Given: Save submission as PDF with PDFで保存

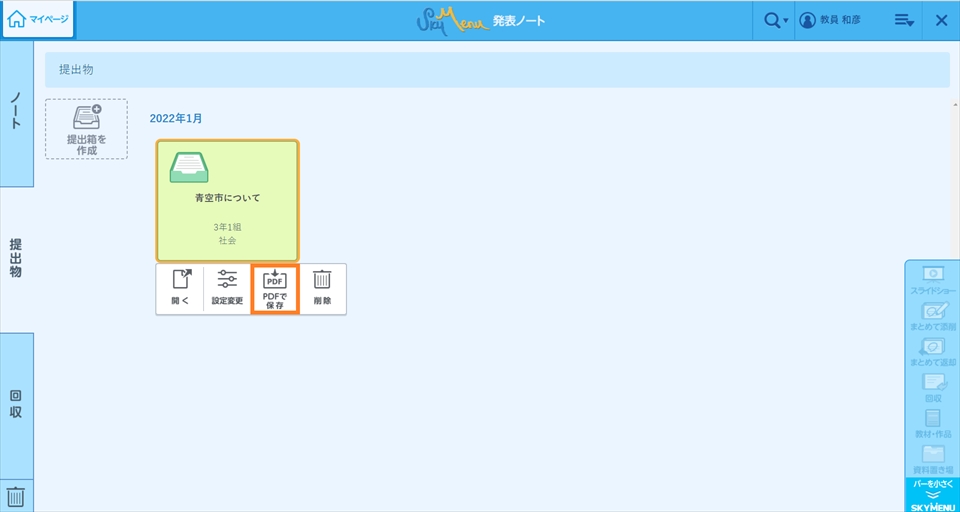Looking at the screenshot, I should pos(275,289).
